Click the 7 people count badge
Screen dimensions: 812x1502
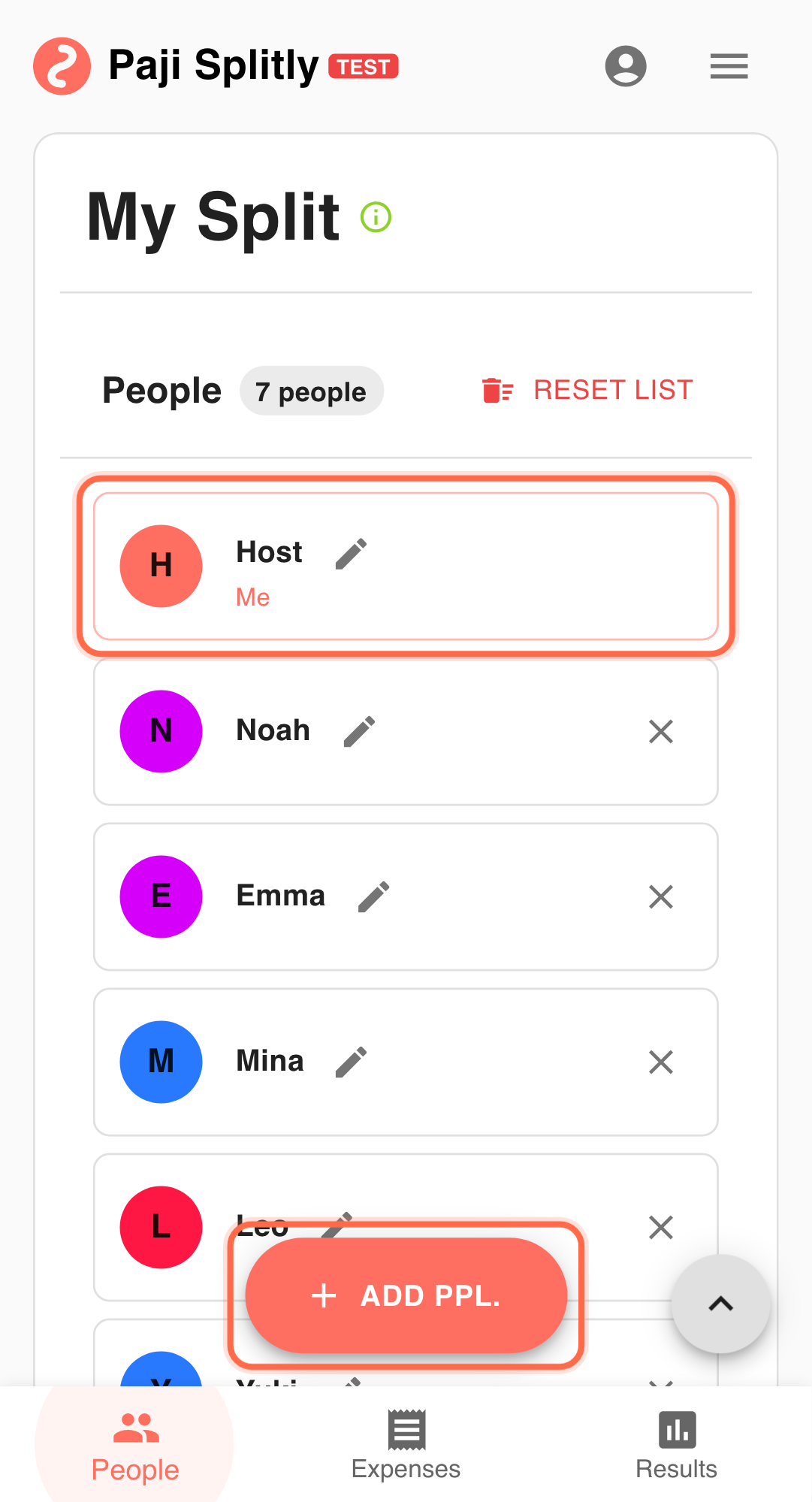click(x=311, y=391)
